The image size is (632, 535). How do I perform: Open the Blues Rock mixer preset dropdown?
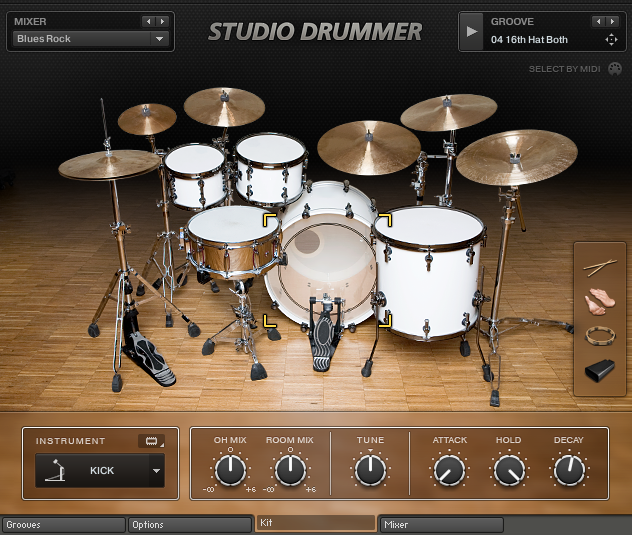coord(159,39)
